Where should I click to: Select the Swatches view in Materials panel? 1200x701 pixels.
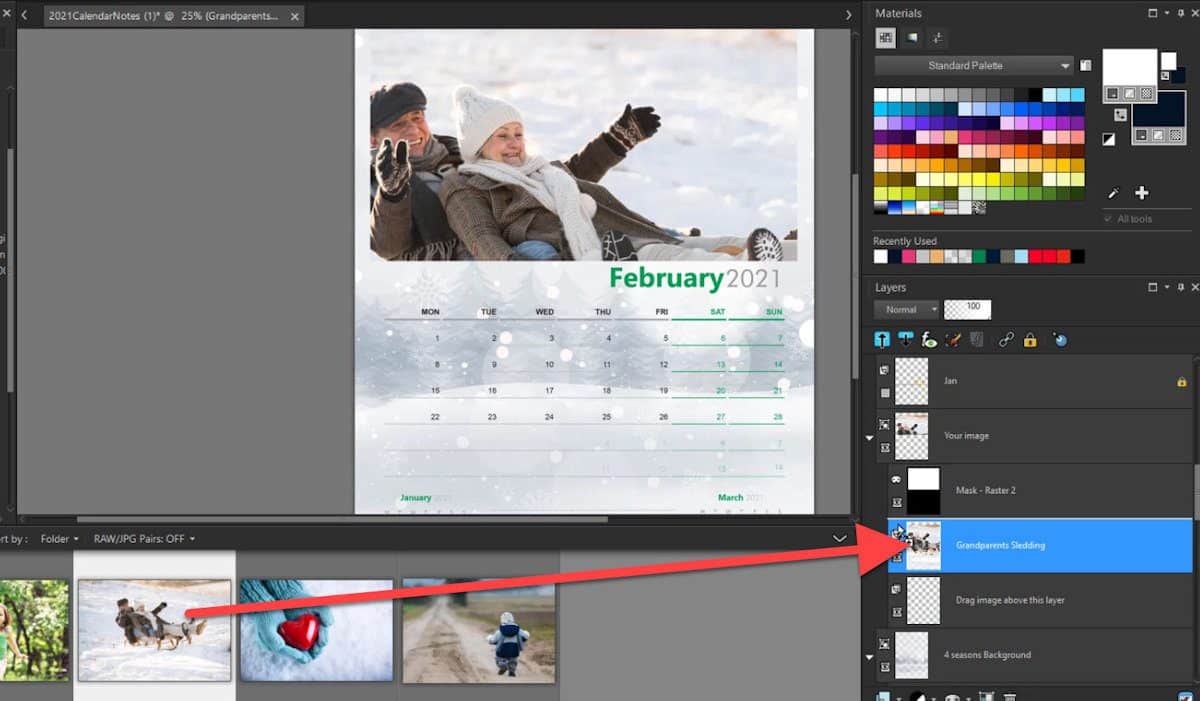click(x=884, y=38)
